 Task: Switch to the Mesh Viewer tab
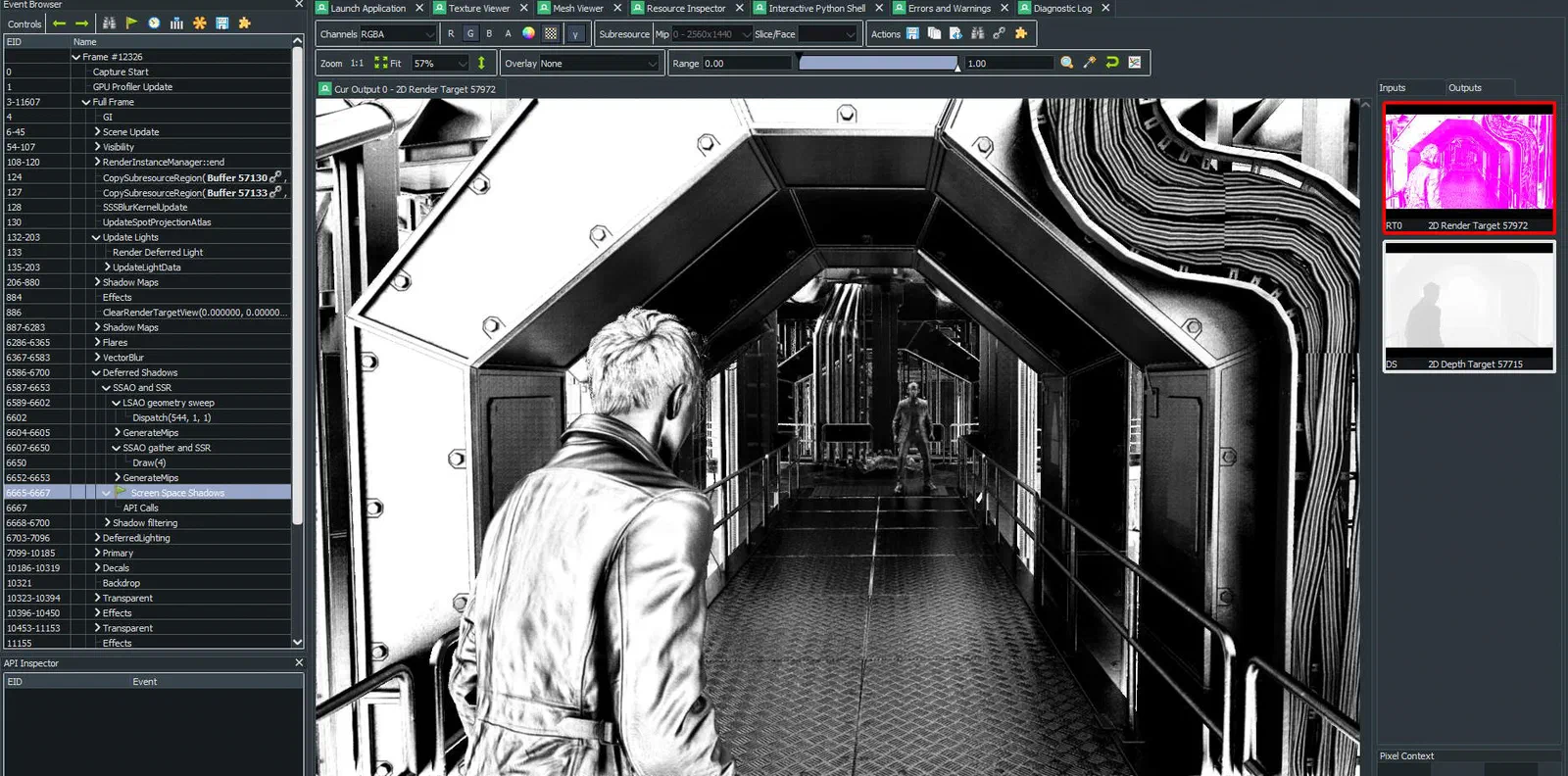(x=578, y=8)
